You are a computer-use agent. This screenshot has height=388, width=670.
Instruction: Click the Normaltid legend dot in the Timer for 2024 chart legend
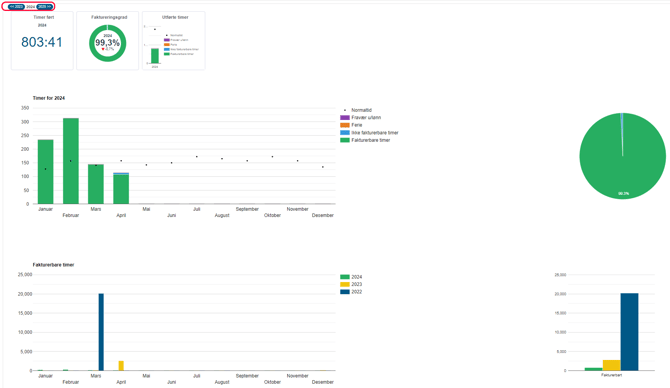click(345, 110)
